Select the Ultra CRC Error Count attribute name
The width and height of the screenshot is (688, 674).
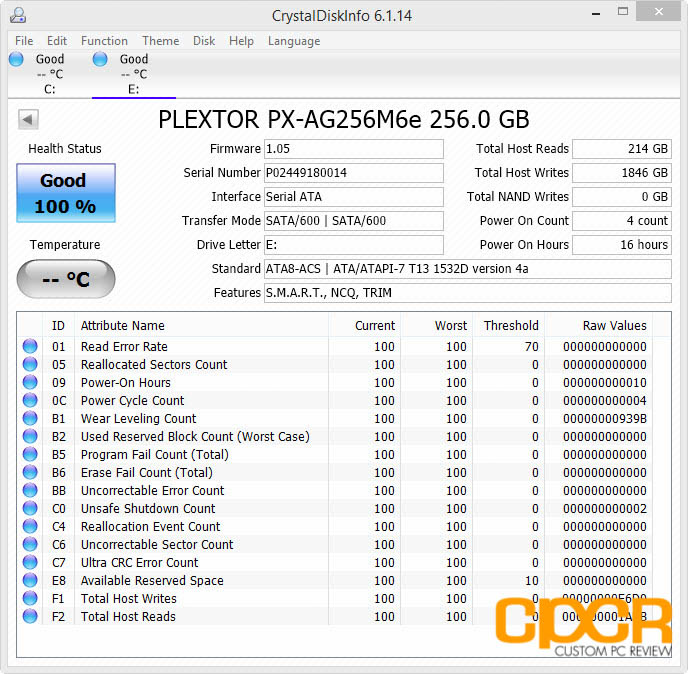pos(140,563)
